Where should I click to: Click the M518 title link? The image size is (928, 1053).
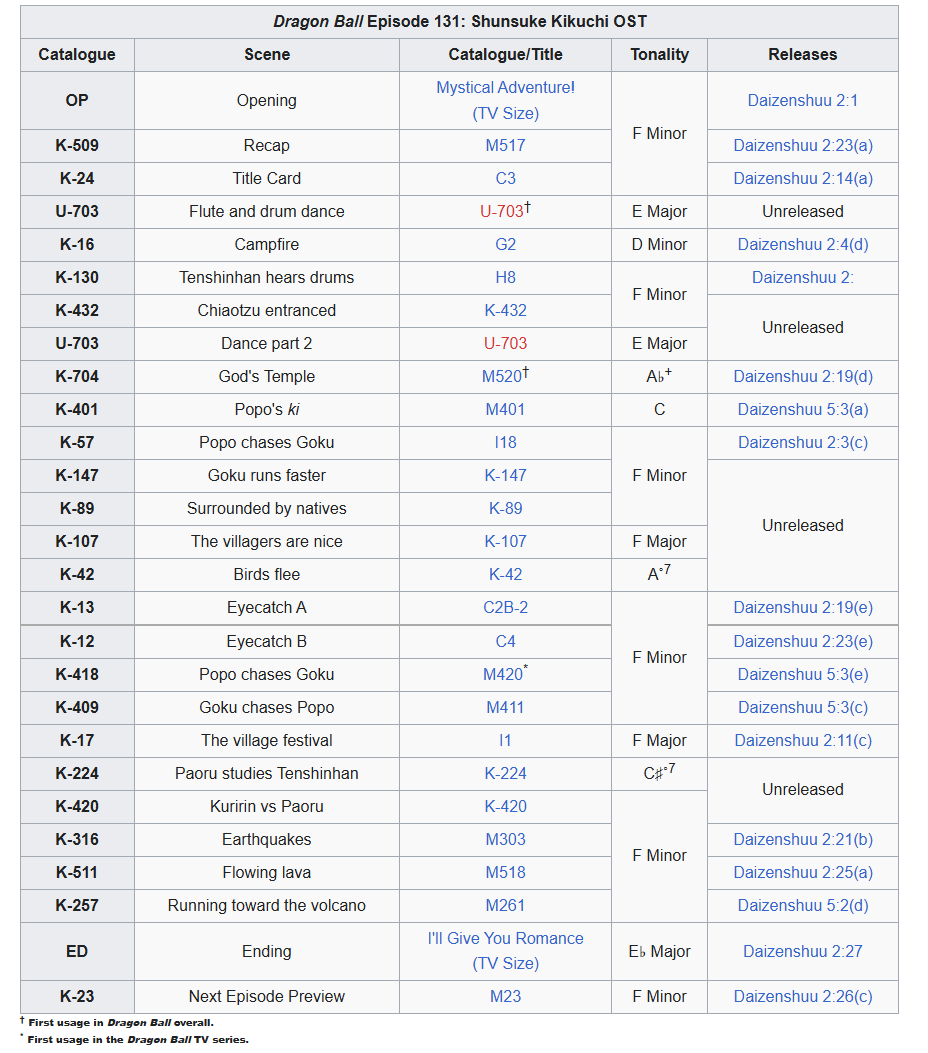(505, 872)
